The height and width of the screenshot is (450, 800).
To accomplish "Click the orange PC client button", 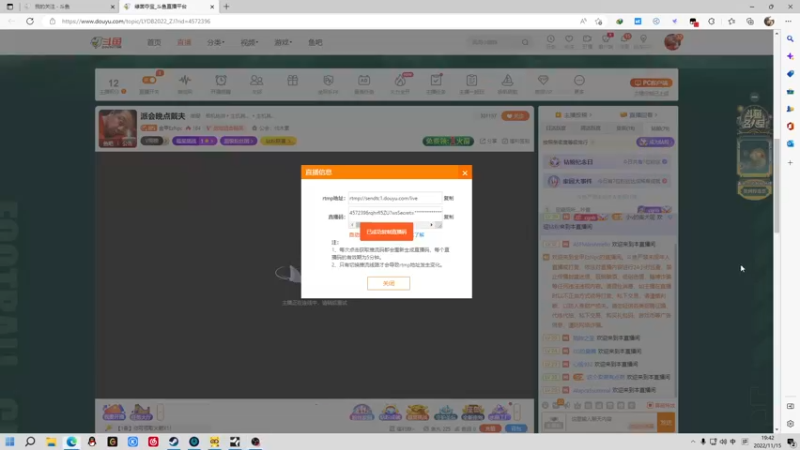I will point(651,83).
